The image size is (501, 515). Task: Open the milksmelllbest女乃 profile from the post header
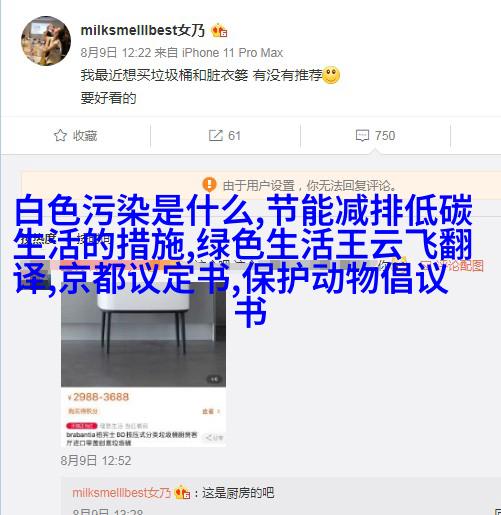[143, 30]
